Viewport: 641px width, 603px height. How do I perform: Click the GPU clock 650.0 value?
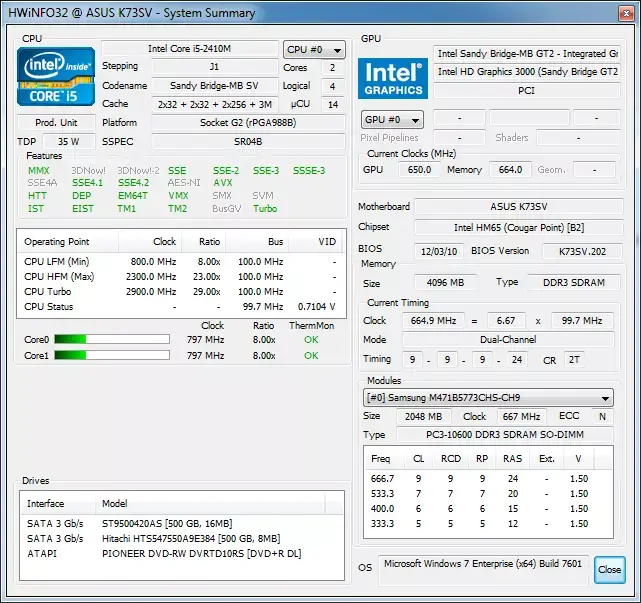(x=419, y=170)
